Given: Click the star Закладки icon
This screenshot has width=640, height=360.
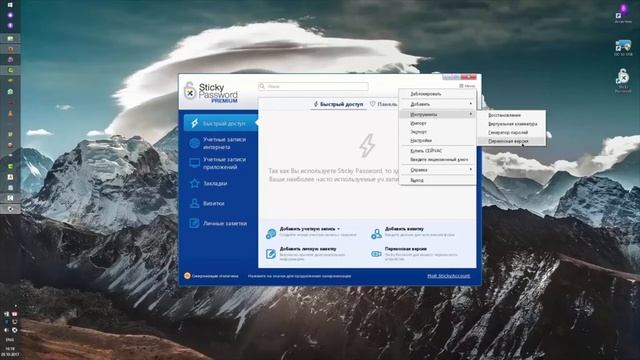Looking at the screenshot, I should 195,183.
